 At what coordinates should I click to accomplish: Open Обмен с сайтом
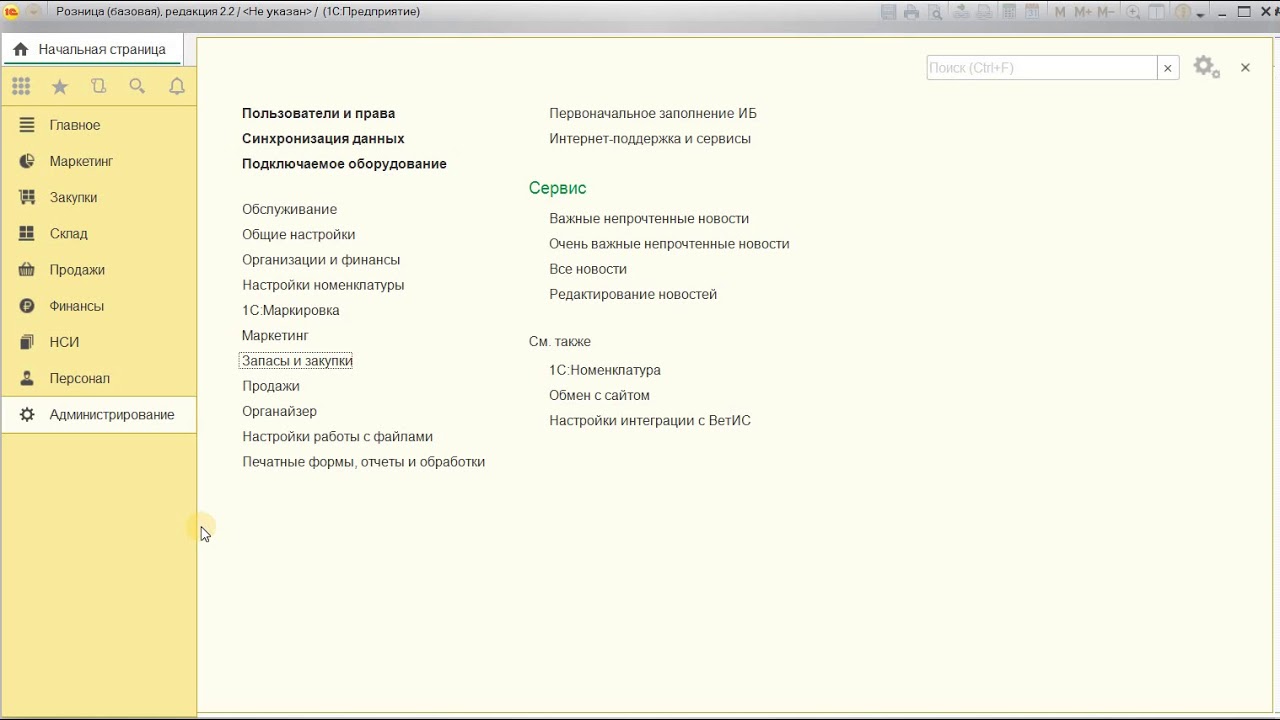tap(599, 395)
